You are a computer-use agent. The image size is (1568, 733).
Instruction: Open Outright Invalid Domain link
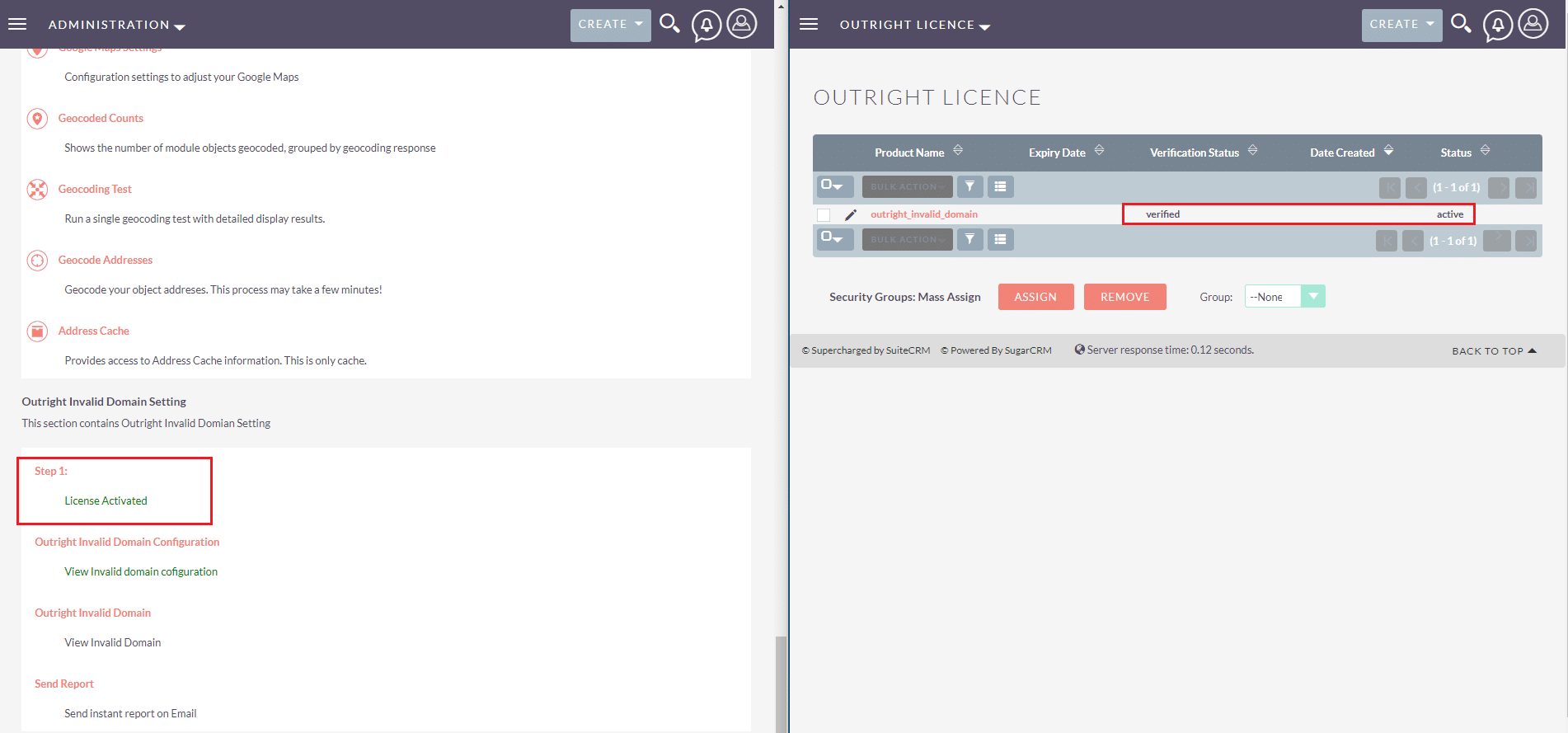(x=92, y=613)
